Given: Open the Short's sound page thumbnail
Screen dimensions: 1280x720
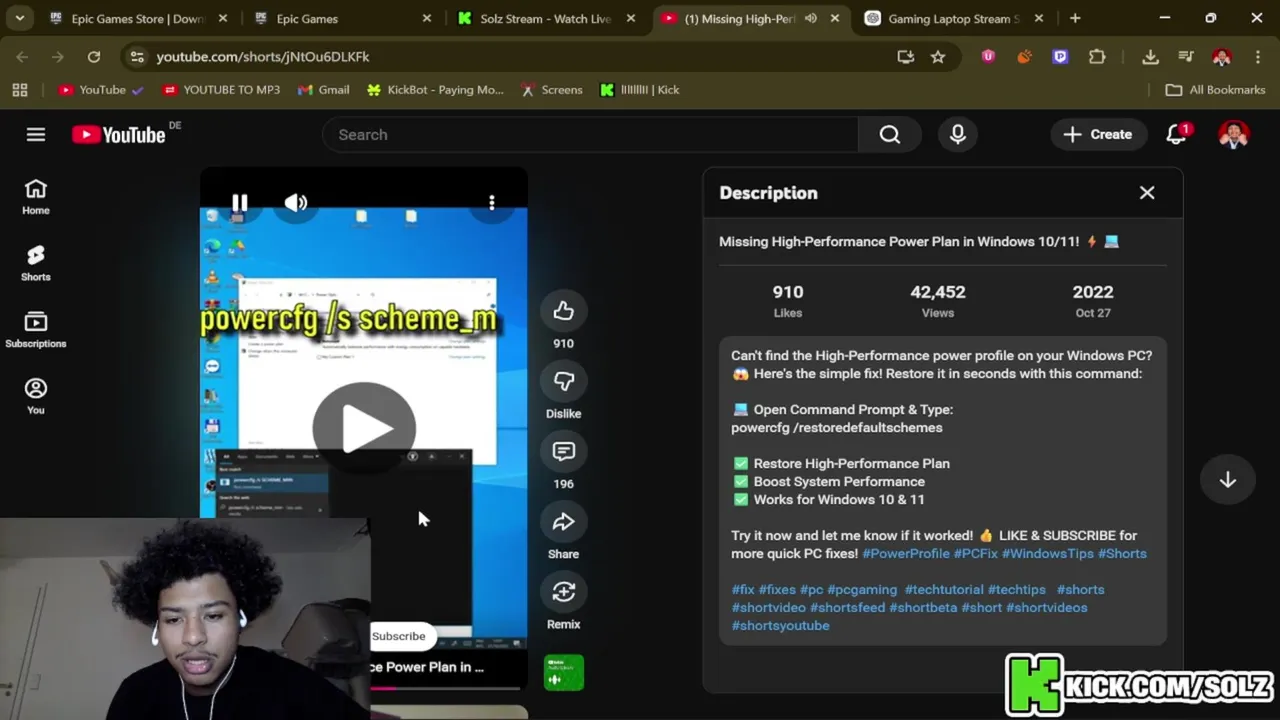Looking at the screenshot, I should (x=564, y=672).
